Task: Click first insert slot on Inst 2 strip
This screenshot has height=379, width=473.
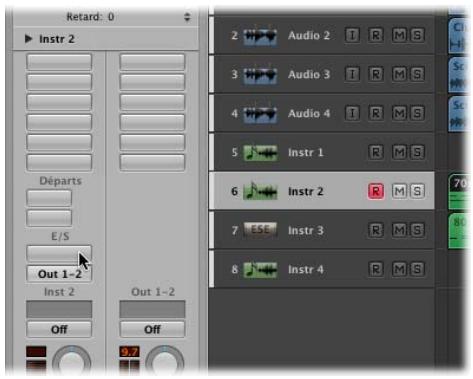Action: coord(59,62)
